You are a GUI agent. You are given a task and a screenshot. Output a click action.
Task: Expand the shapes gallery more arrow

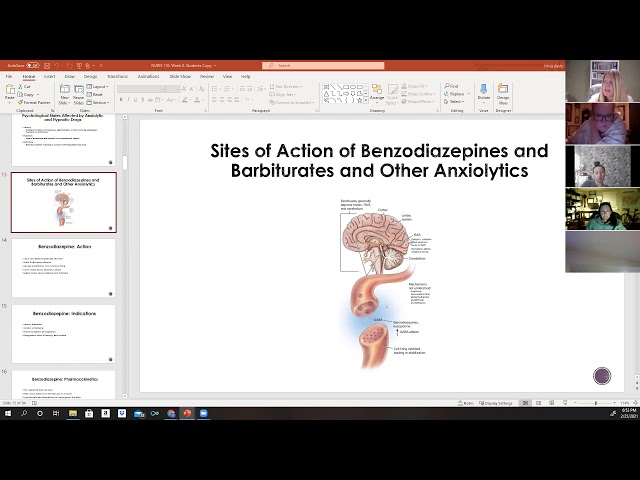[x=366, y=100]
